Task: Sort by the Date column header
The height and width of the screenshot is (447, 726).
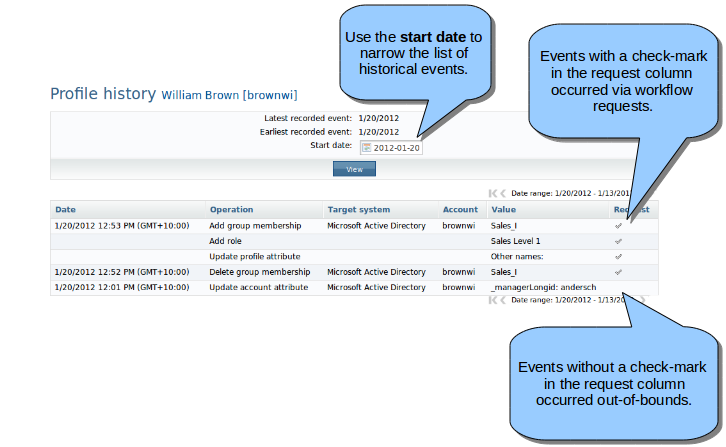Action: pyautogui.click(x=65, y=210)
